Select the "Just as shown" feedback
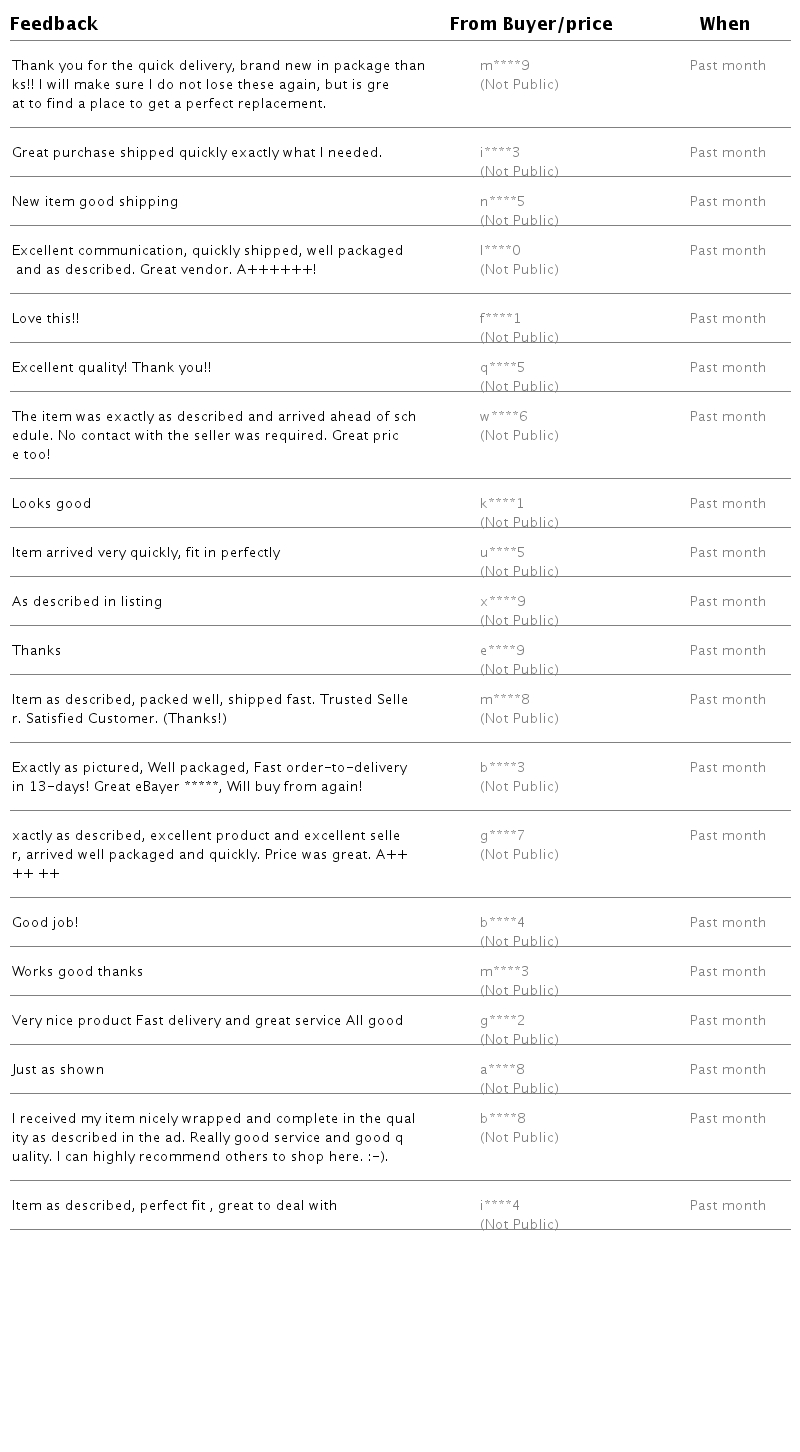This screenshot has width=800, height=1452. [x=58, y=1070]
